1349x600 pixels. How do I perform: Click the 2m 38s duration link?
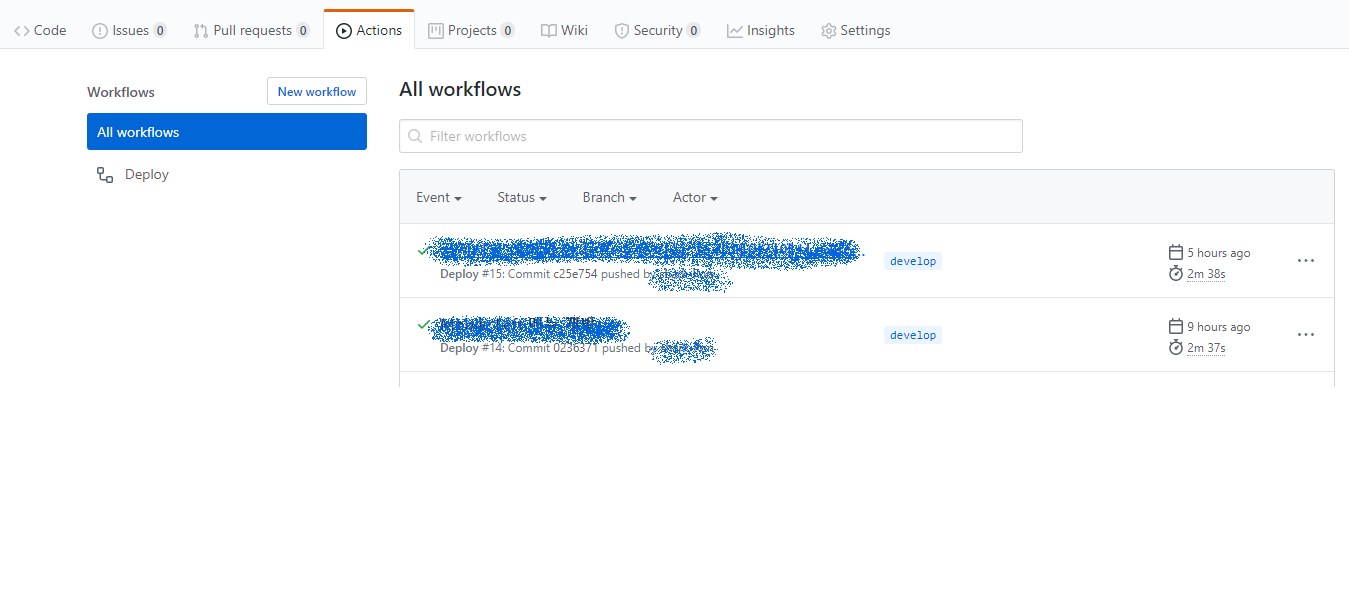click(x=1206, y=274)
